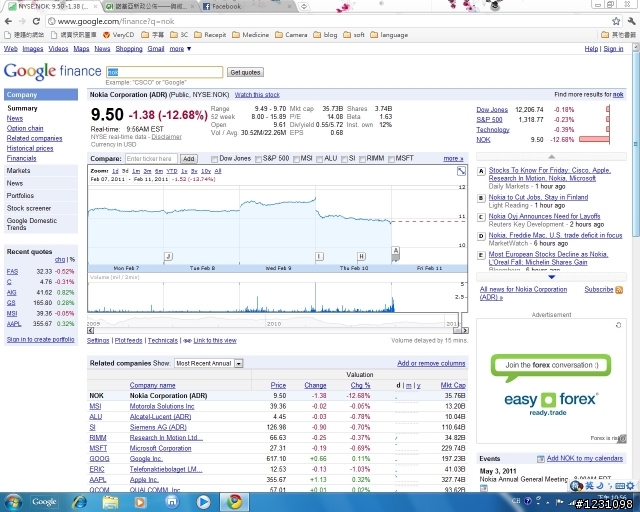This screenshot has height=512, width=640.
Task: Expand chart with the enlarge icon
Action: [461, 171]
